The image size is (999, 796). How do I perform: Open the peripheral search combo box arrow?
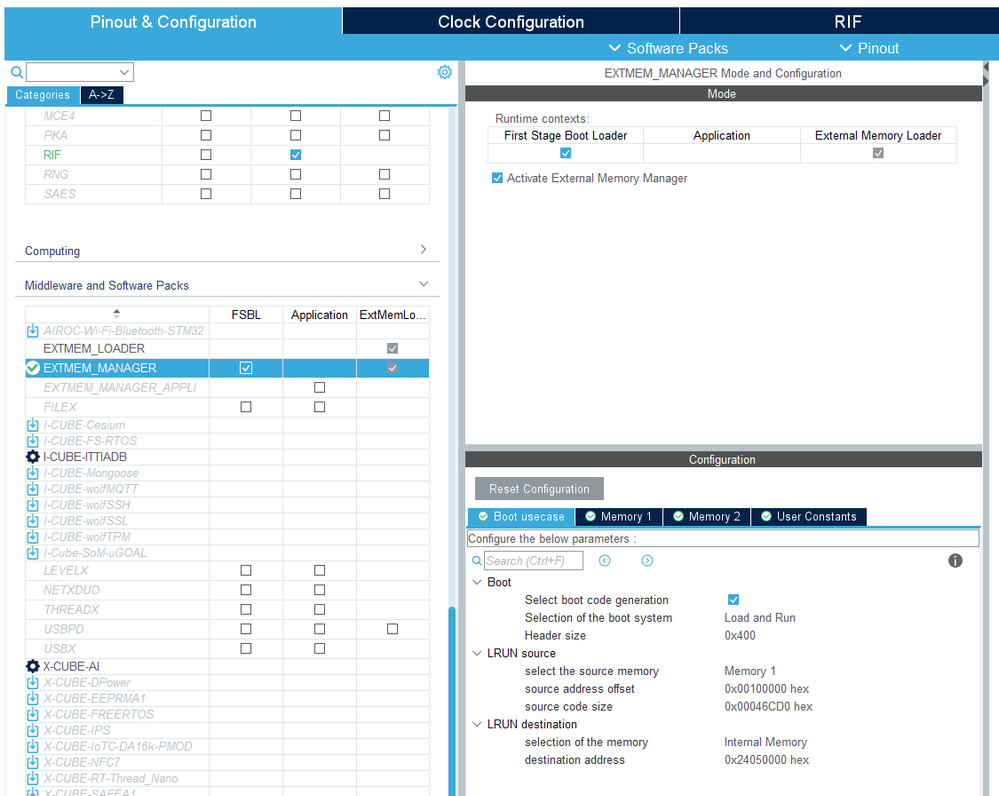[x=125, y=72]
